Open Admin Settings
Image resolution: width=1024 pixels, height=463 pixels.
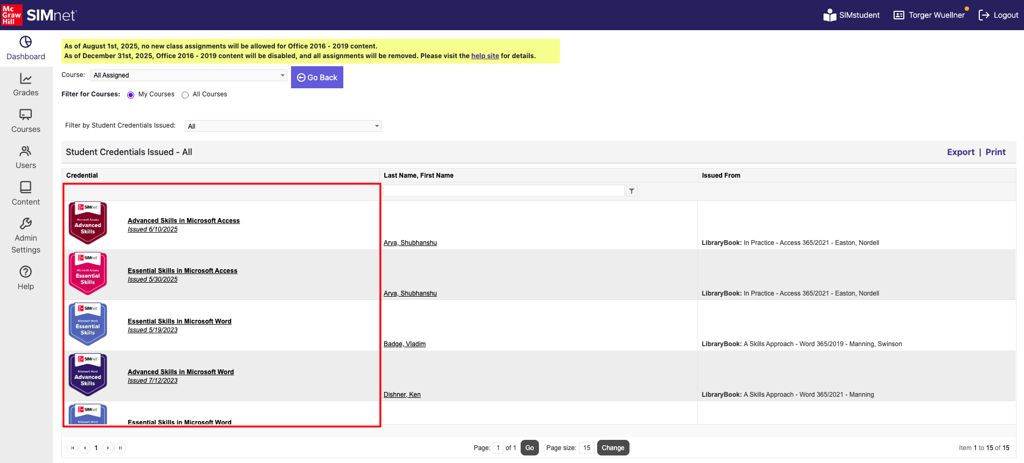coord(25,236)
